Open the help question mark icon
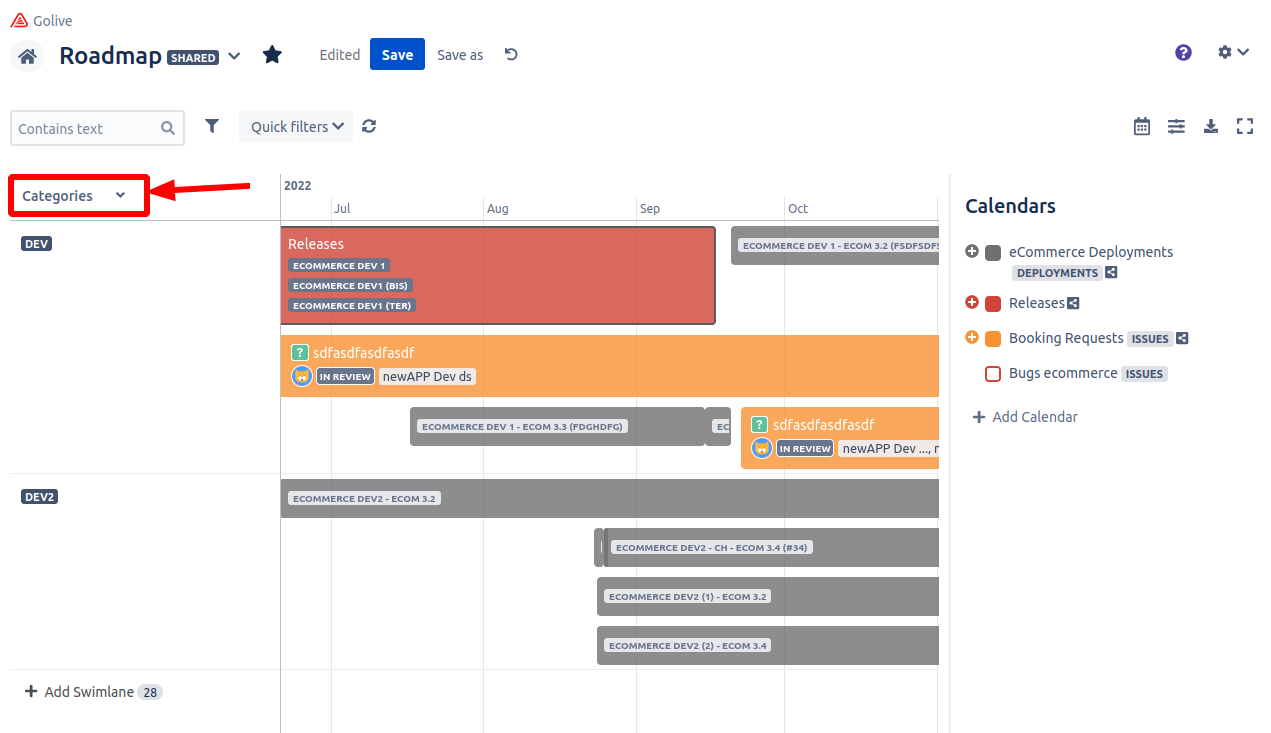The image size is (1271, 733). pos(1183,53)
